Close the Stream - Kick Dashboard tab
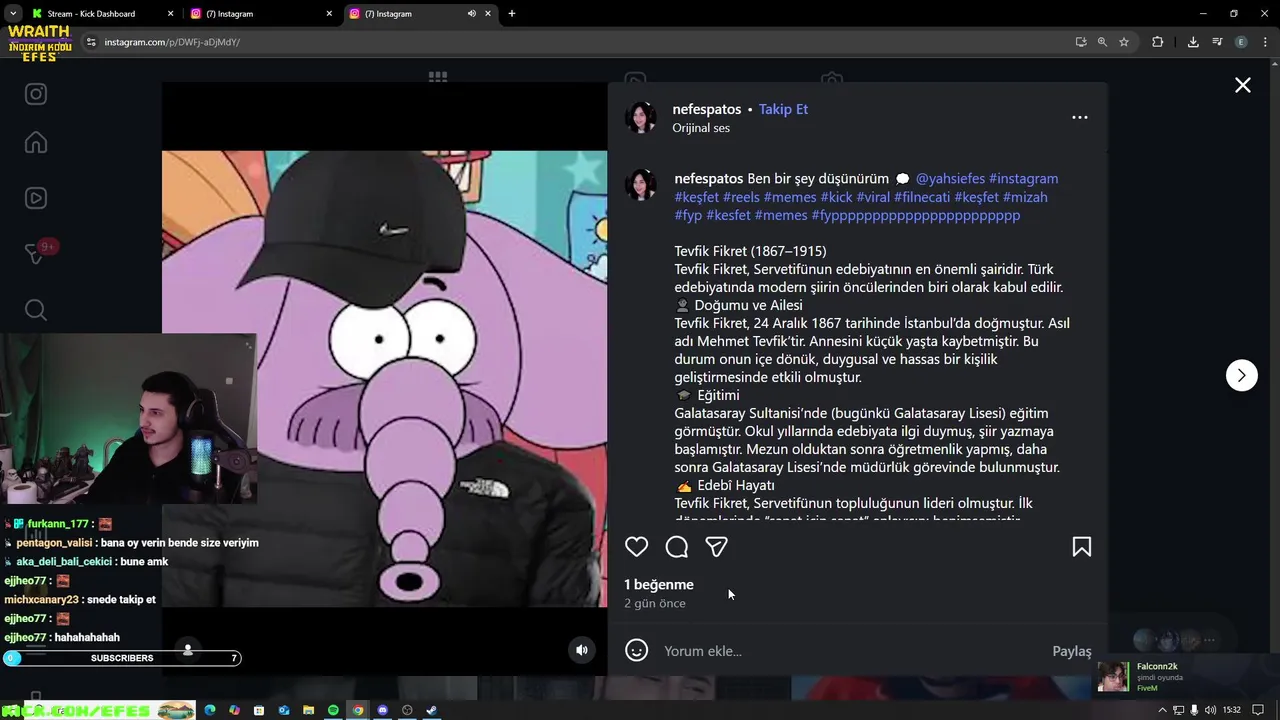The width and height of the screenshot is (1280, 720). click(x=170, y=14)
